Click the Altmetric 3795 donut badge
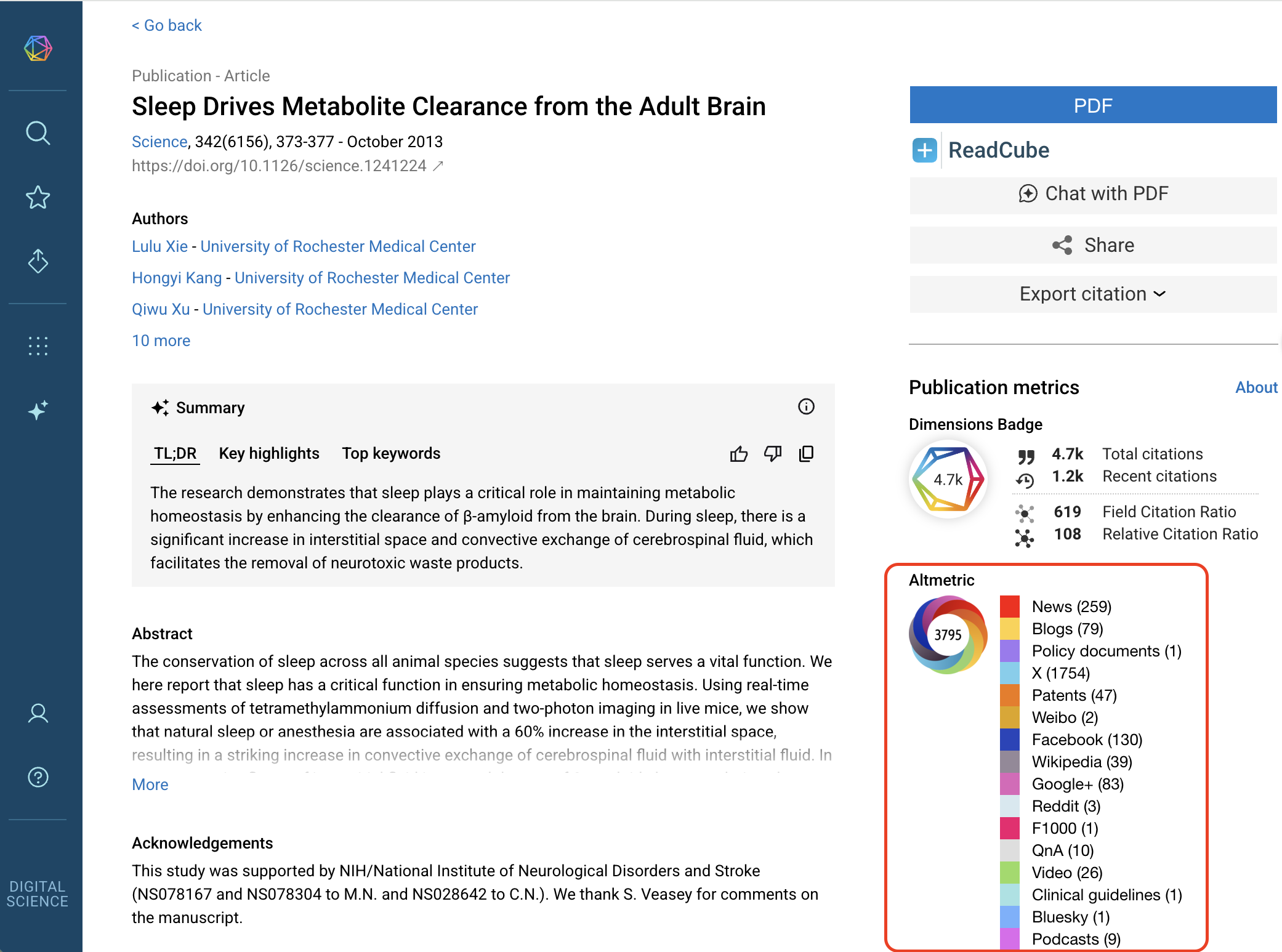The height and width of the screenshot is (952, 1282). pos(948,635)
